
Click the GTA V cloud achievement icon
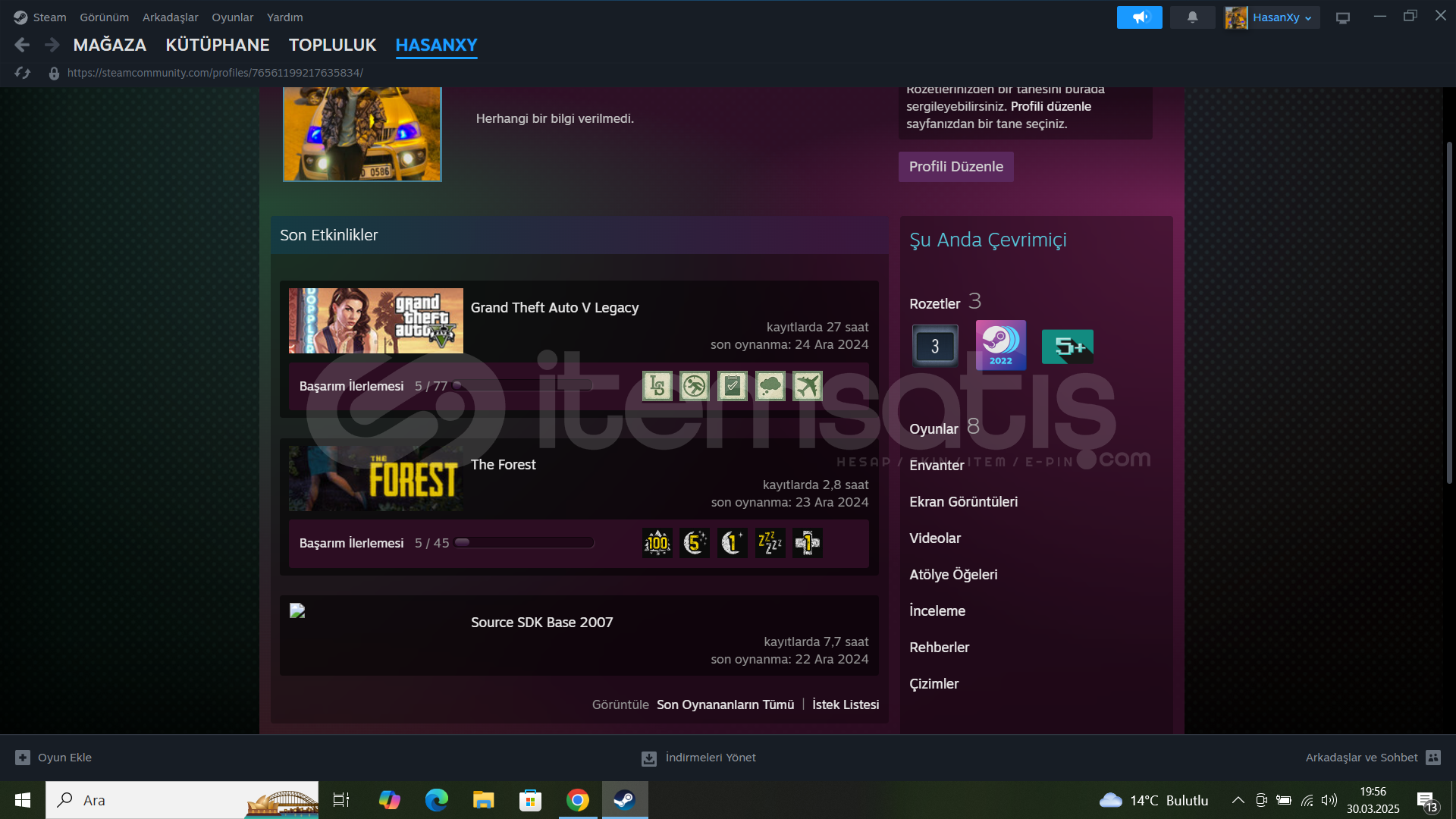click(x=770, y=386)
